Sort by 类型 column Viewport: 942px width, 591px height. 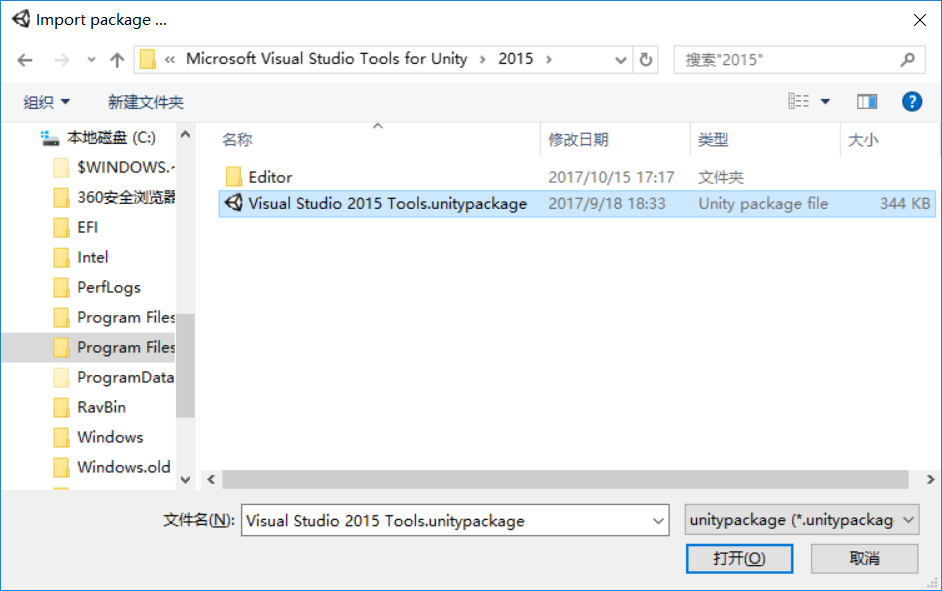coord(713,140)
